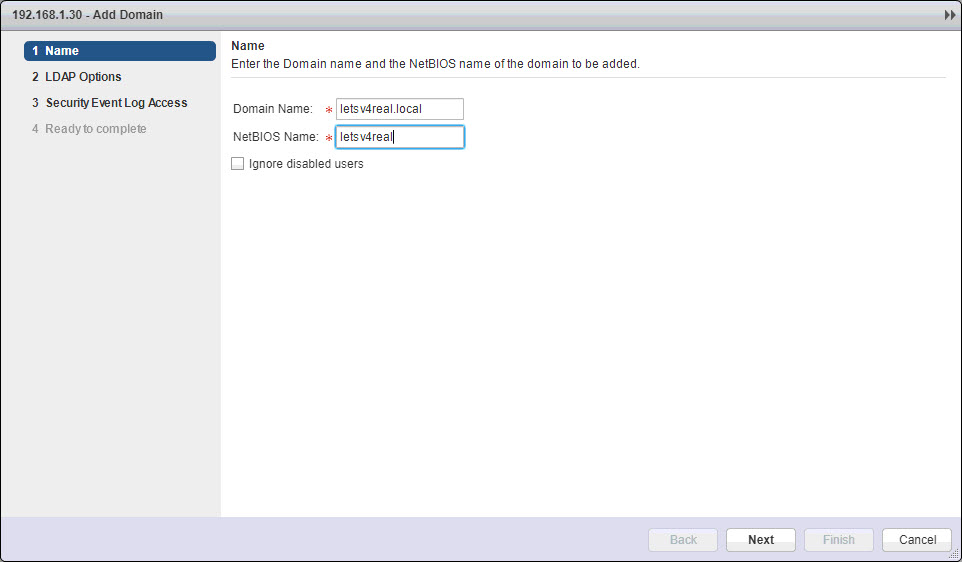Viewport: 962px width, 562px height.
Task: Click the 'Domain Name:' field label
Action: (273, 109)
